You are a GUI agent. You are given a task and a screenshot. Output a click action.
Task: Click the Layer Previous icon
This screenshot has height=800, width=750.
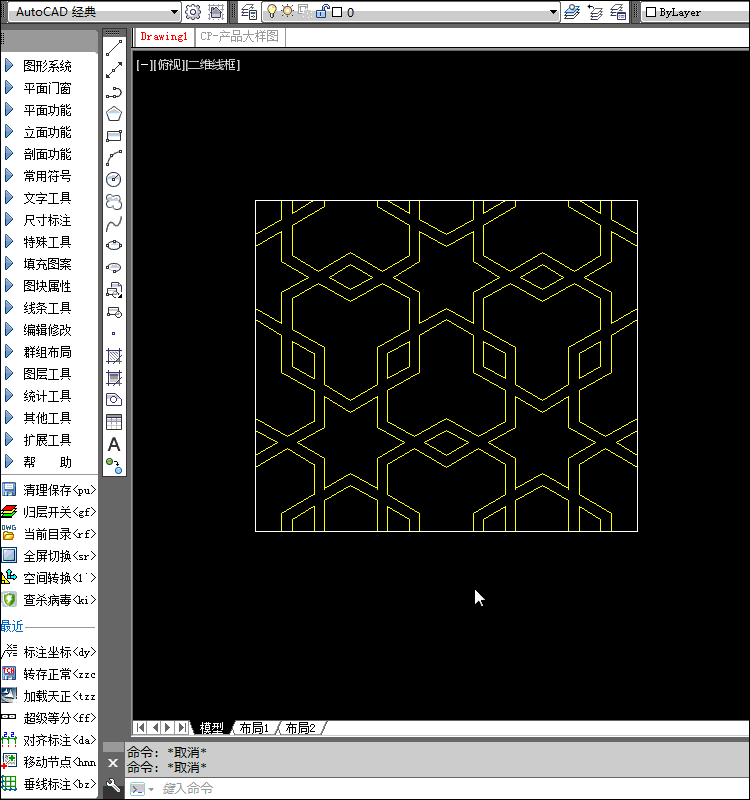pyautogui.click(x=595, y=12)
